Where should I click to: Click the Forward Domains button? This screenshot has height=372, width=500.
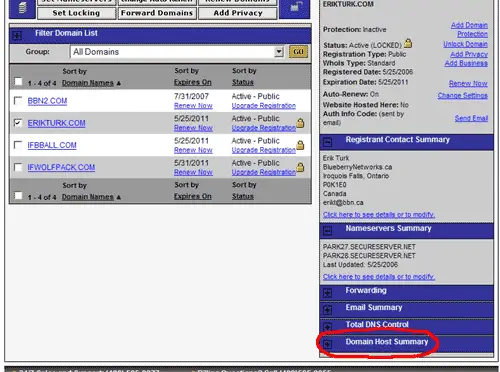(157, 13)
